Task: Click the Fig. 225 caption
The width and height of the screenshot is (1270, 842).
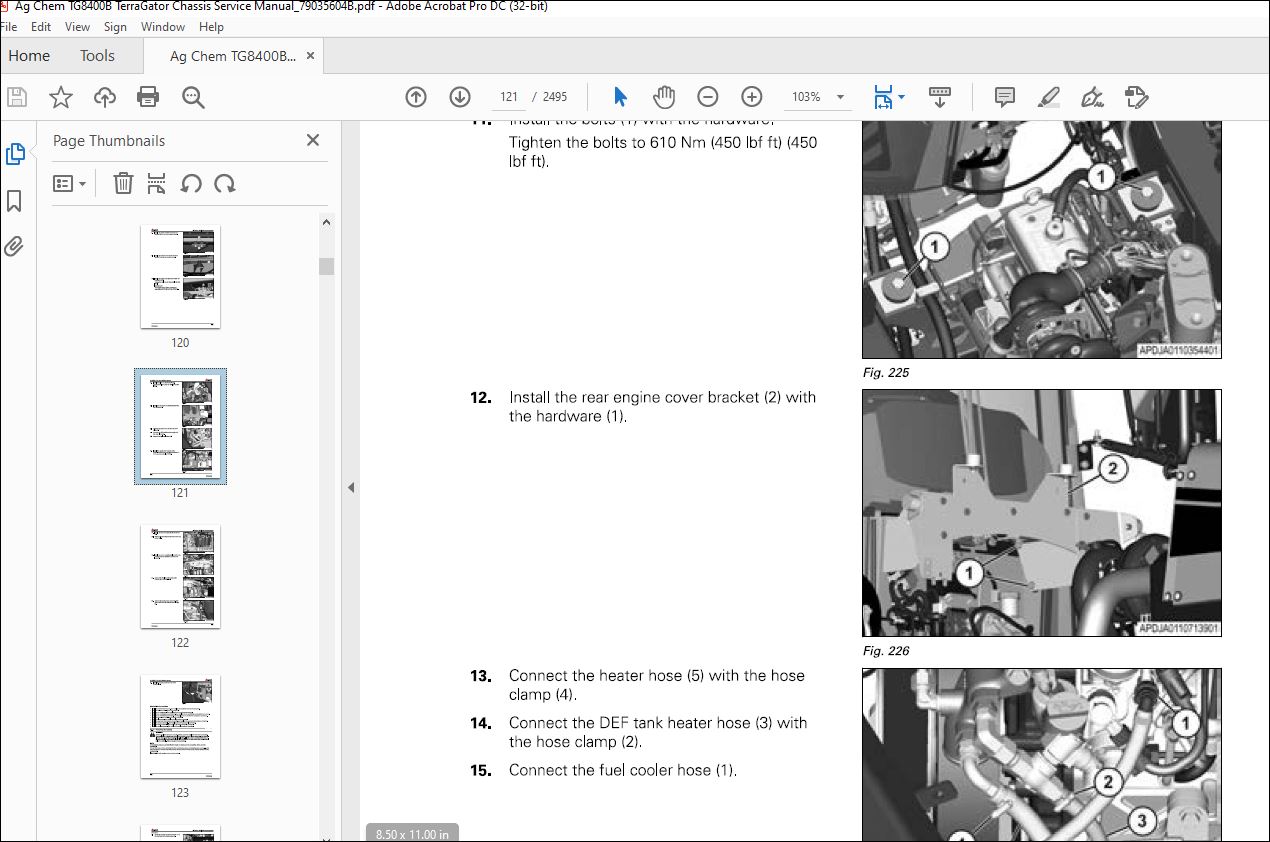Action: coord(886,373)
